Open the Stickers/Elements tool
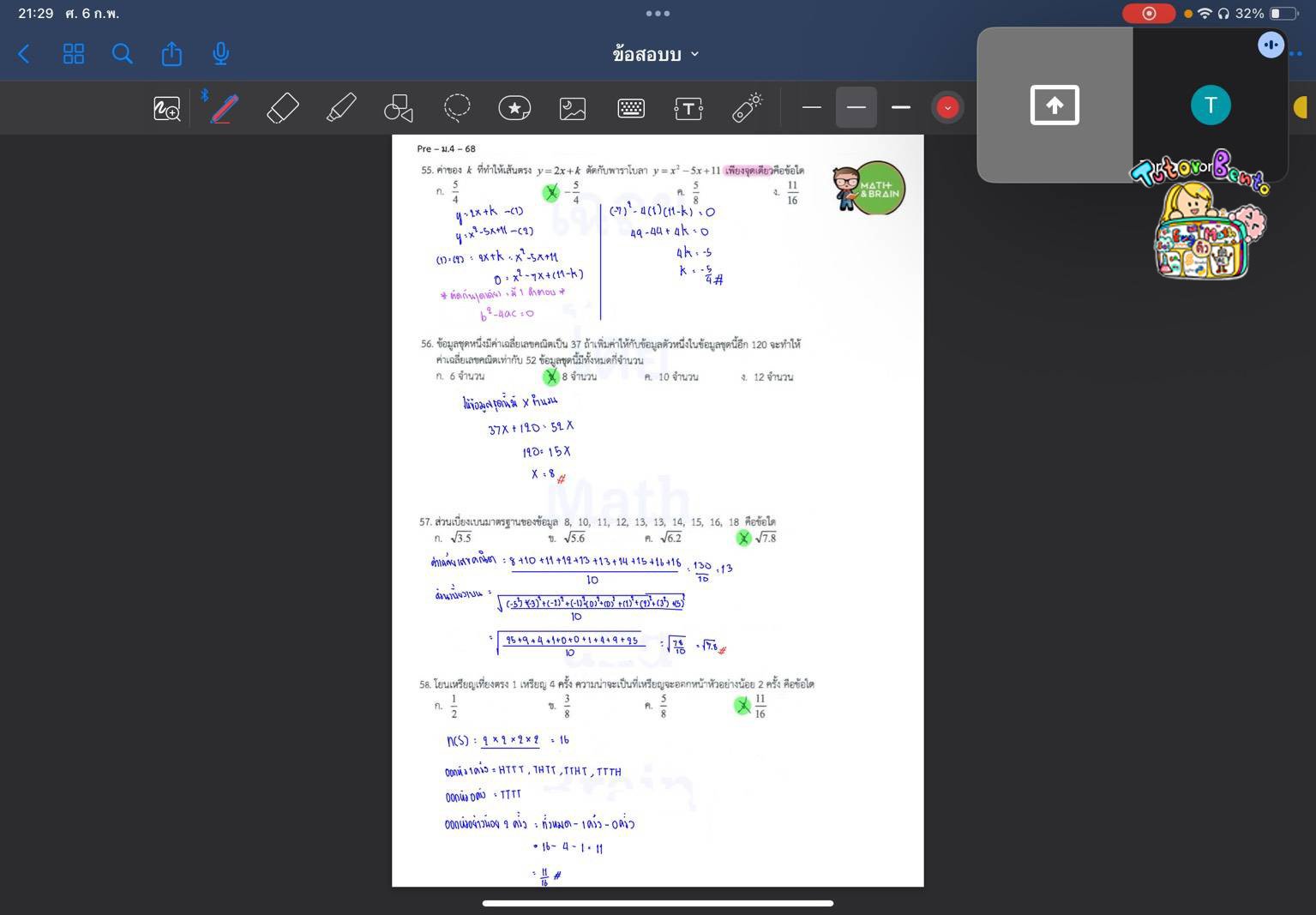 tap(514, 107)
